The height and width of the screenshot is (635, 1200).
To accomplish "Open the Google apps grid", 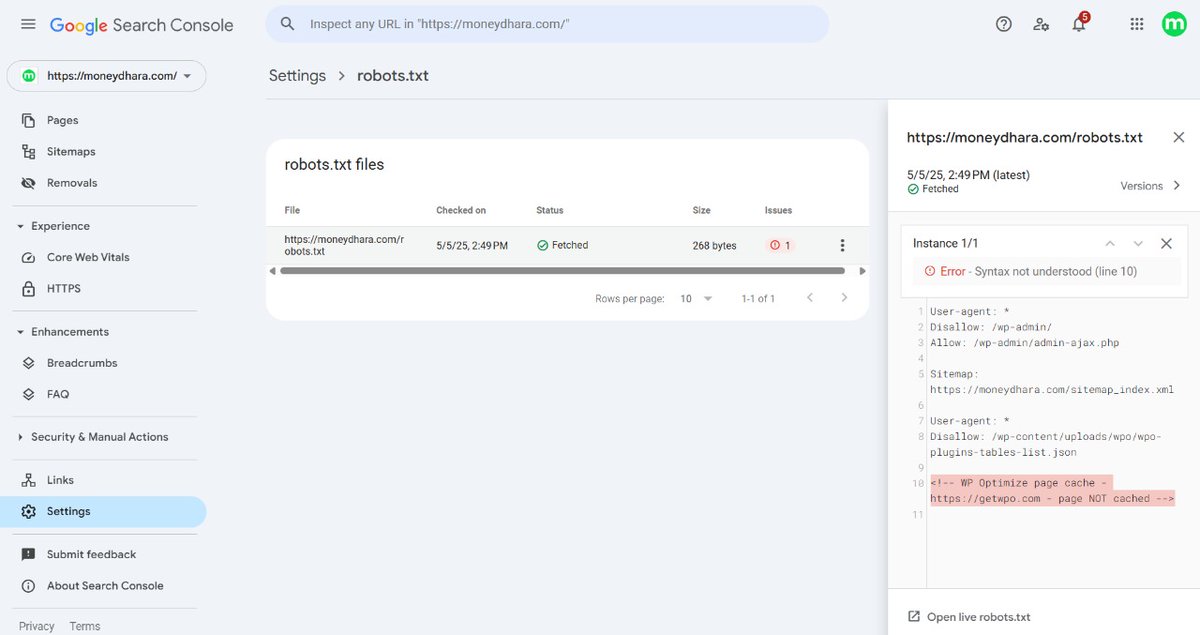I will pos(1136,24).
